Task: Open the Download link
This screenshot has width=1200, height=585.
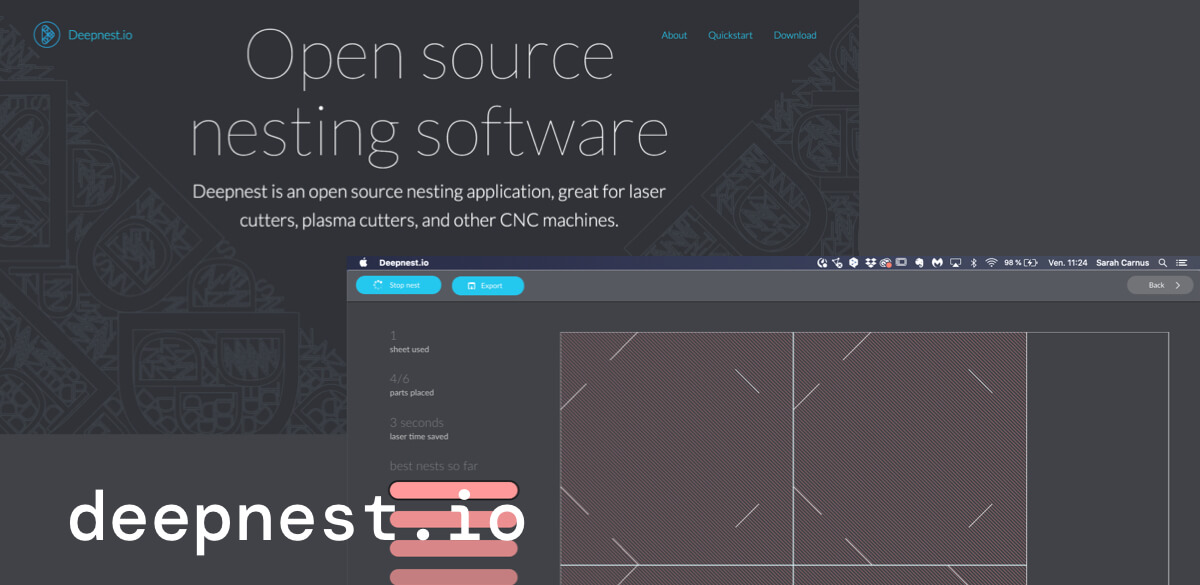Action: click(x=795, y=35)
